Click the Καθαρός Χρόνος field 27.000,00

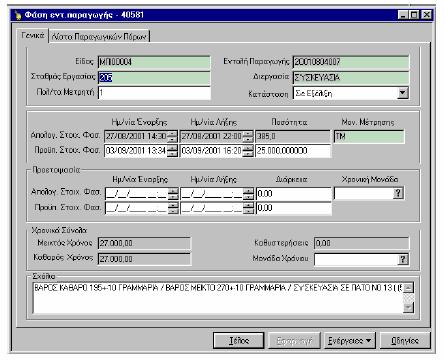[x=144, y=259]
